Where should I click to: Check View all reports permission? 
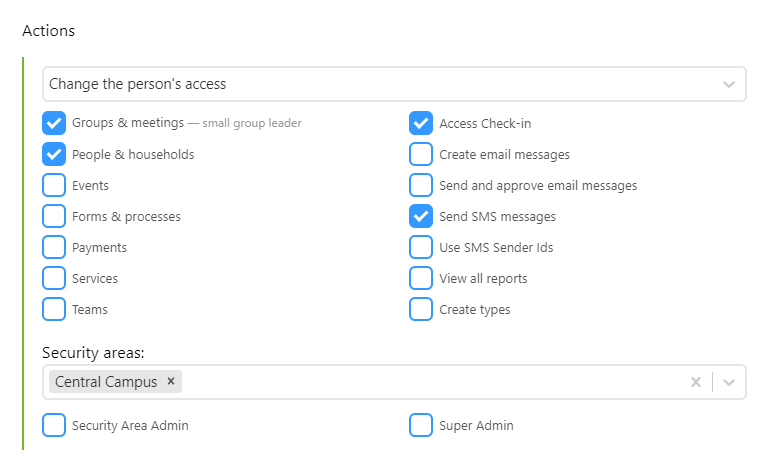click(421, 278)
